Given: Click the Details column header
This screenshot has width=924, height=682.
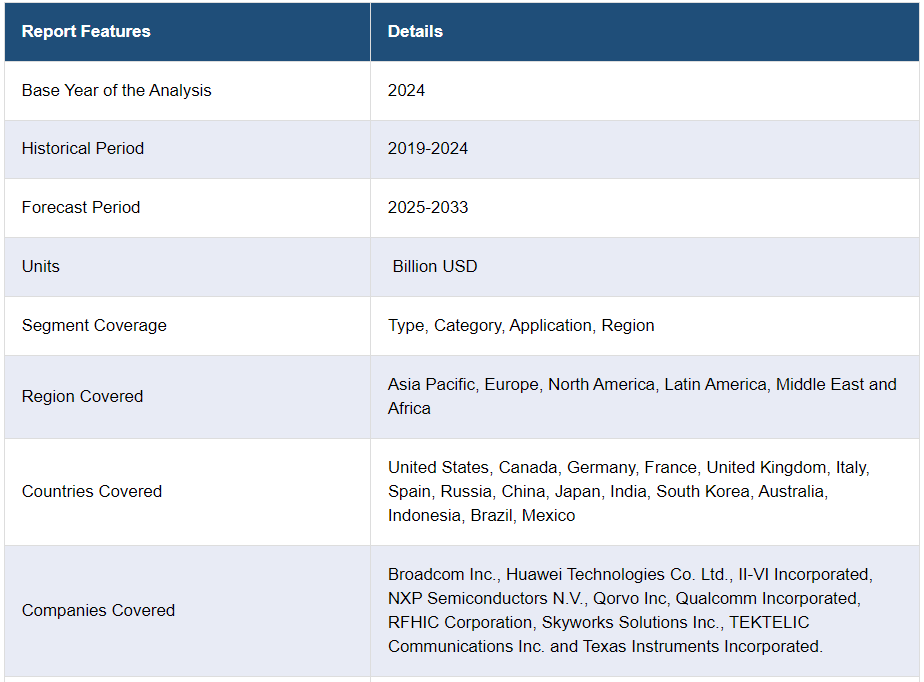Looking at the screenshot, I should tap(415, 31).
